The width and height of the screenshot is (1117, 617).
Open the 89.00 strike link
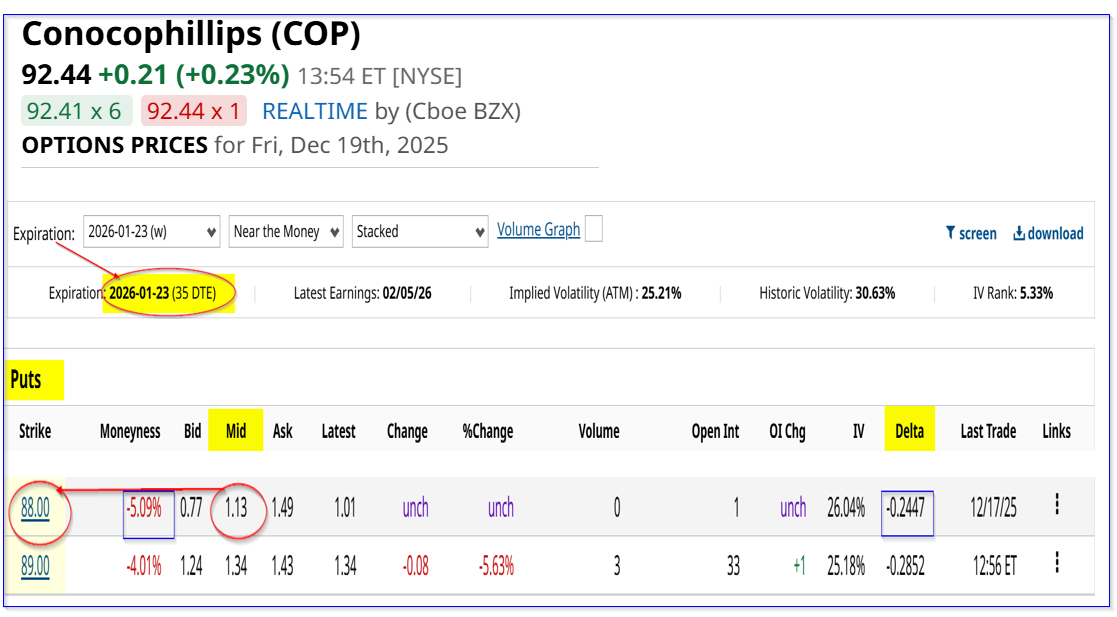click(35, 566)
